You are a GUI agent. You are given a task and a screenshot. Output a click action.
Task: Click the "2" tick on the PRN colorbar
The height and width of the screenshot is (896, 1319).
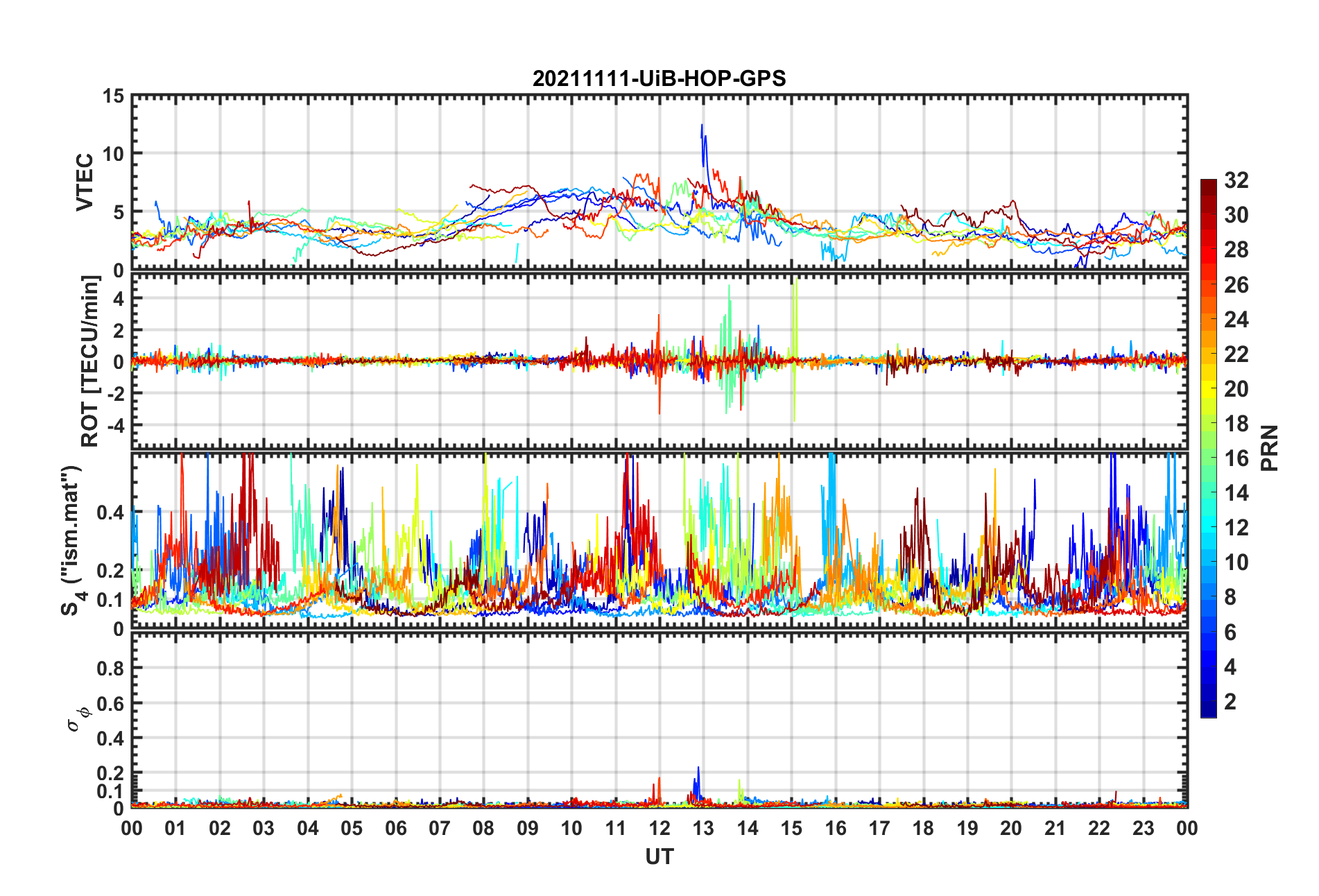[x=1230, y=701]
